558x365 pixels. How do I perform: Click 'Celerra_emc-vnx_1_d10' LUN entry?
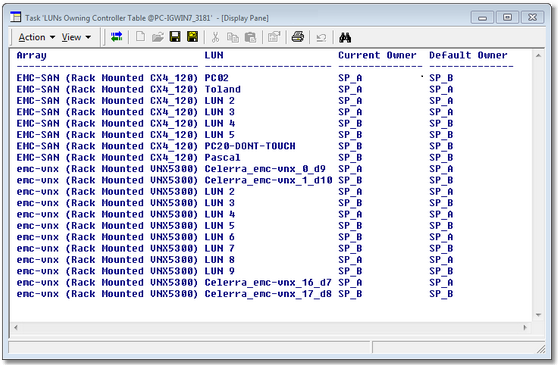(x=268, y=180)
